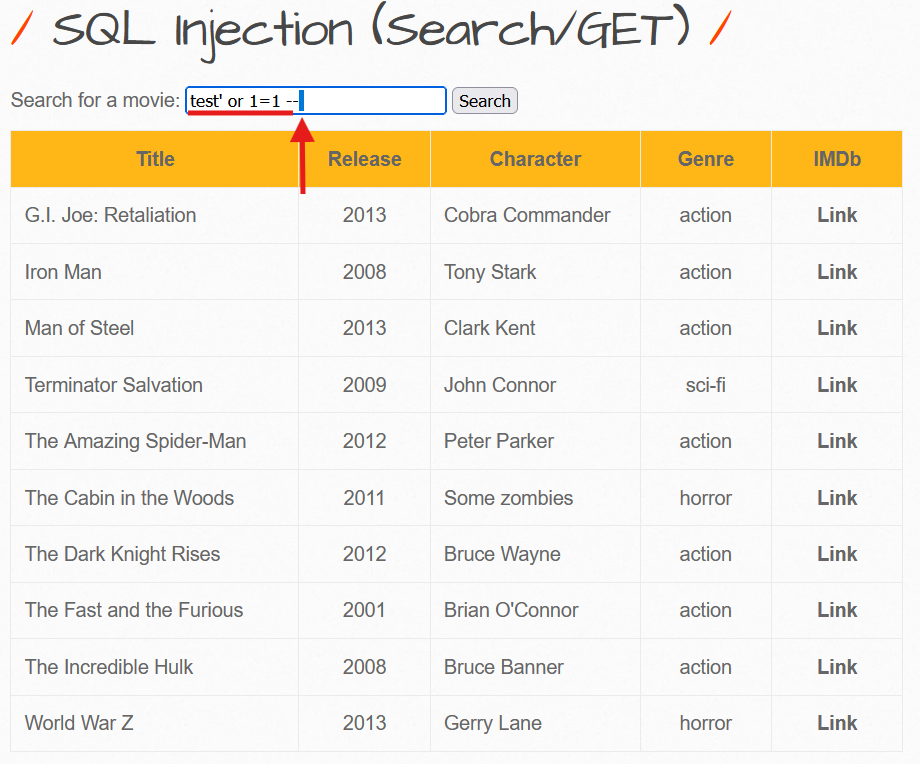
Task: Click the Release column header
Action: [364, 159]
